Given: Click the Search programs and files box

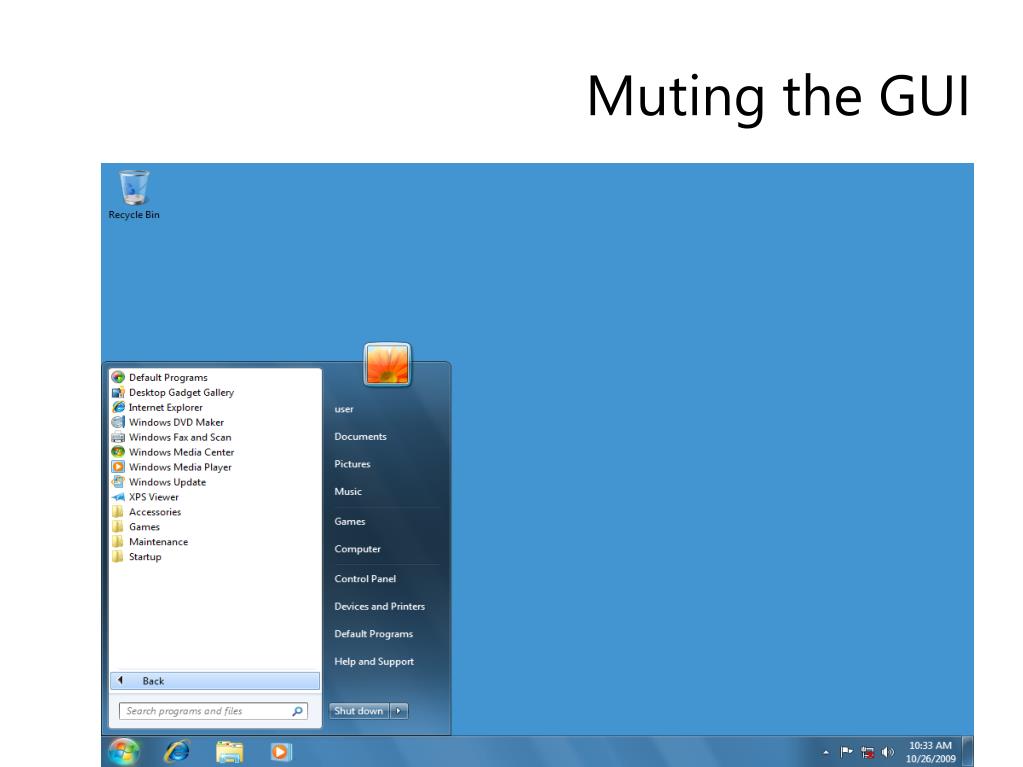Looking at the screenshot, I should point(213,711).
